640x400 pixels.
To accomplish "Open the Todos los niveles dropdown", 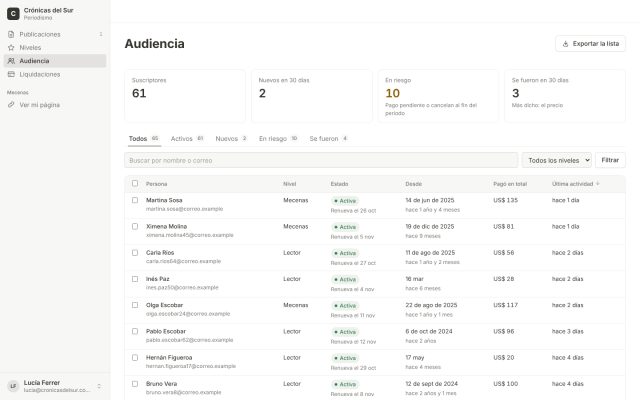I will coord(557,160).
